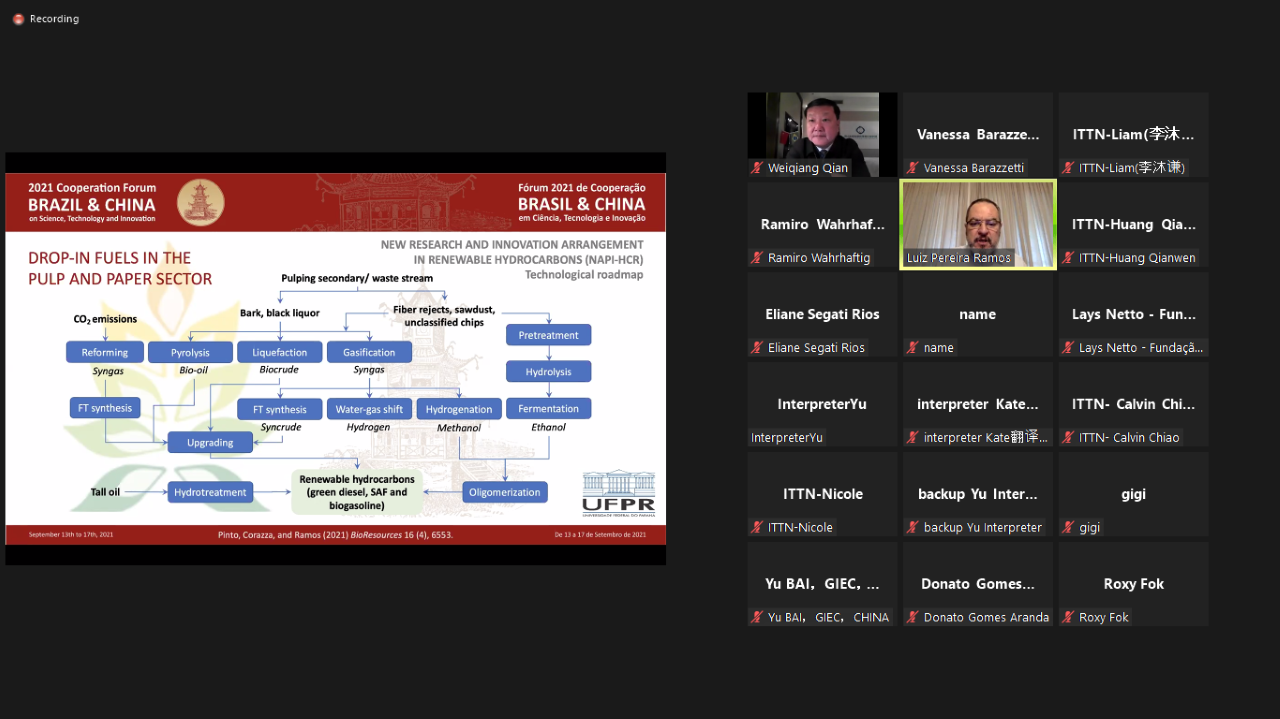Click the muted mic icon for Roxy Fok

coord(1069,618)
